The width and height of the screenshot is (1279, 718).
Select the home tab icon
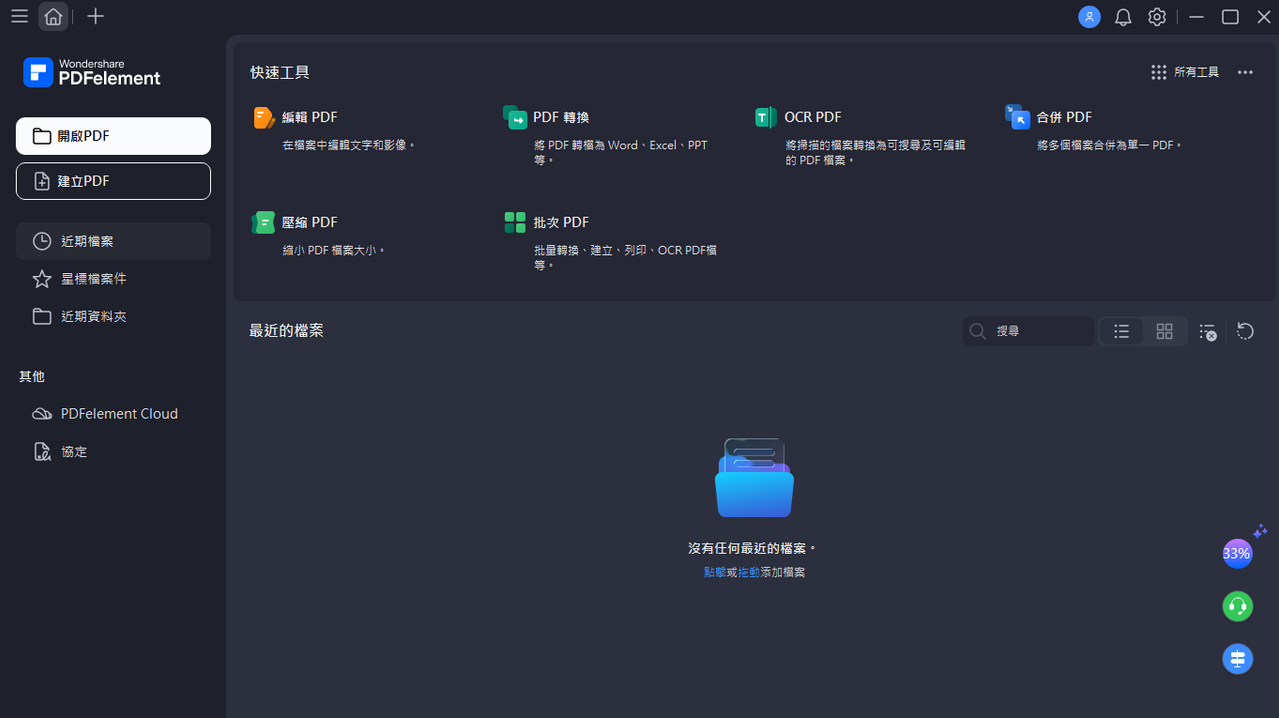(54, 16)
